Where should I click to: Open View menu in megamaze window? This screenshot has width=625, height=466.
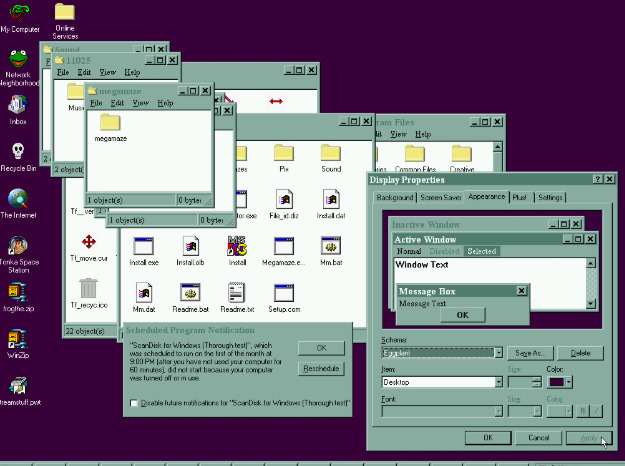point(140,103)
